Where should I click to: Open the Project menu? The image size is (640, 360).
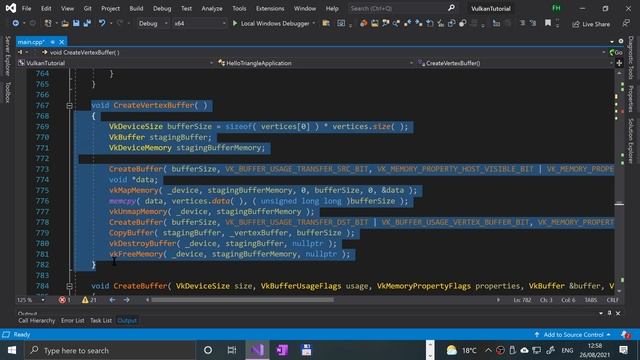(x=110, y=8)
